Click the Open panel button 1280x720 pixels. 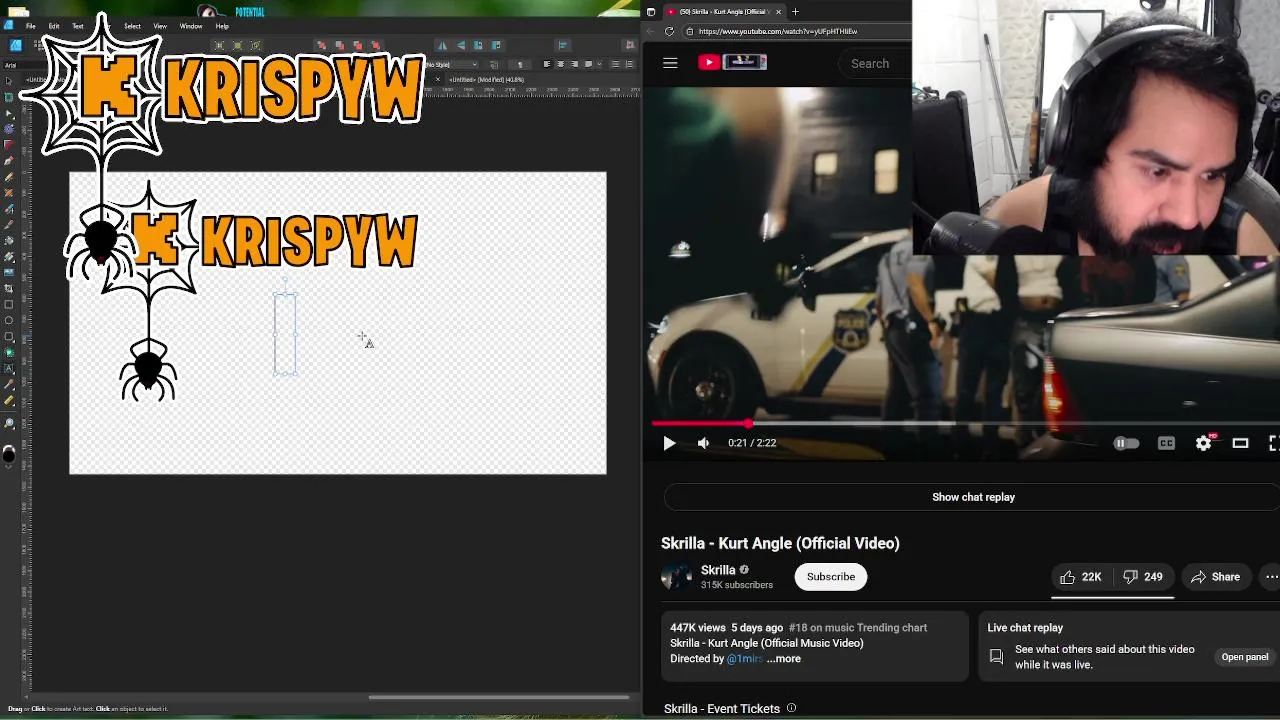coord(1245,657)
